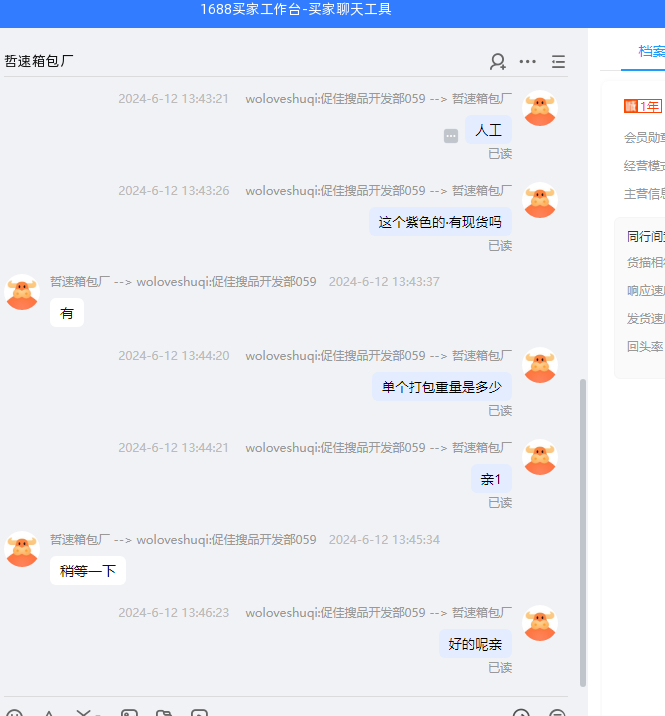665x716 pixels.
Task: Click sender label above the 有 reply
Action: [x=183, y=282]
